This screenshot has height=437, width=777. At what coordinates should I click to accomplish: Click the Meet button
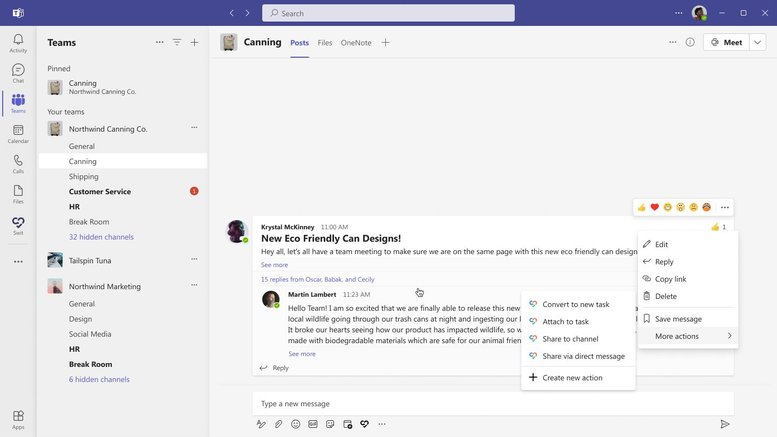[726, 43]
